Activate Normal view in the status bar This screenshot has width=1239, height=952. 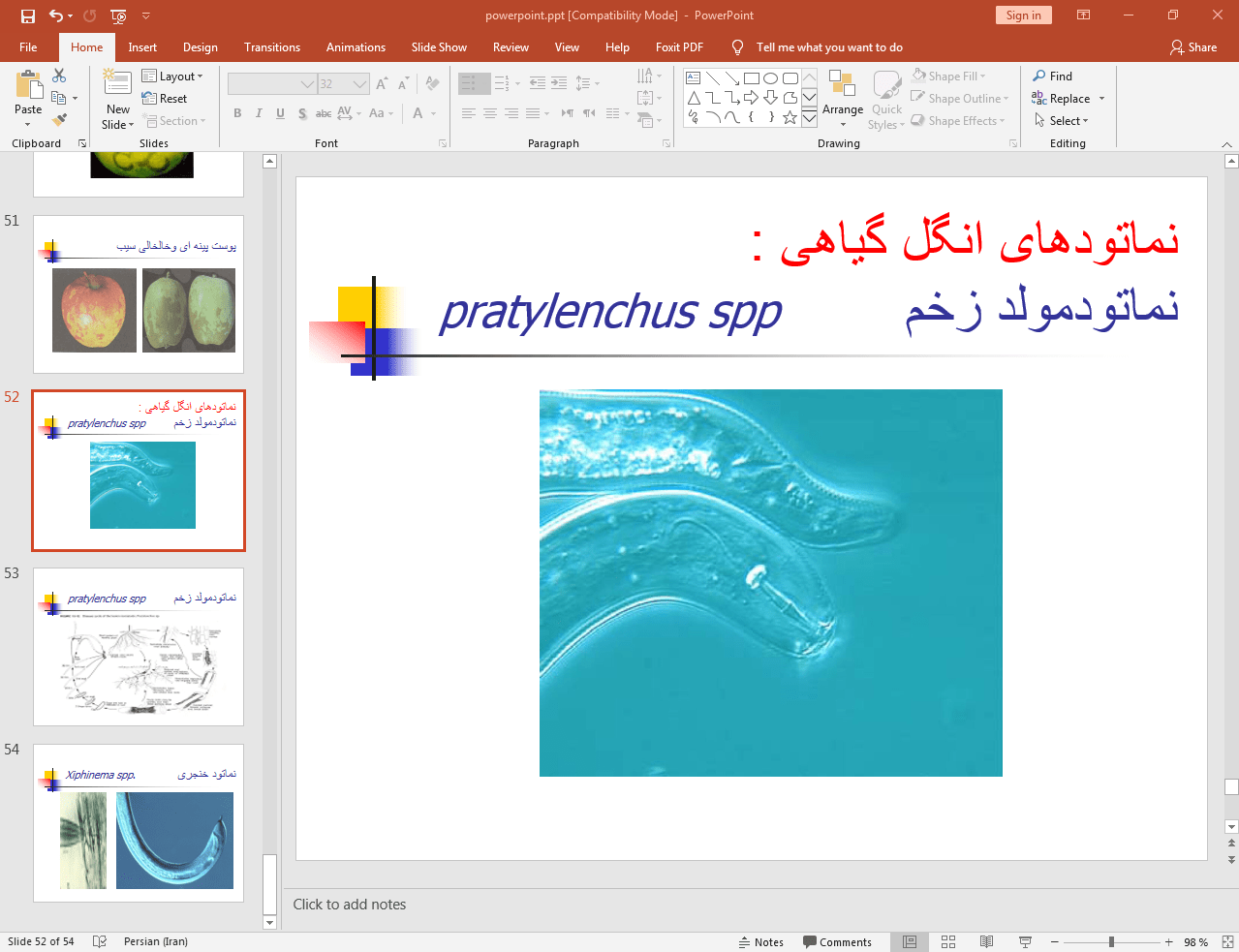pyautogui.click(x=910, y=941)
